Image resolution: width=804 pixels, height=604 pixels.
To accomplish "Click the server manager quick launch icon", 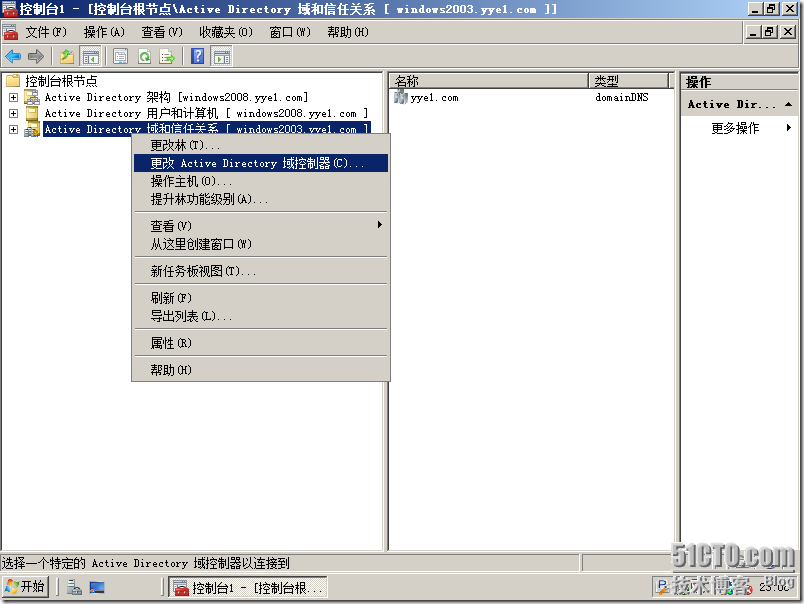I will [x=74, y=587].
